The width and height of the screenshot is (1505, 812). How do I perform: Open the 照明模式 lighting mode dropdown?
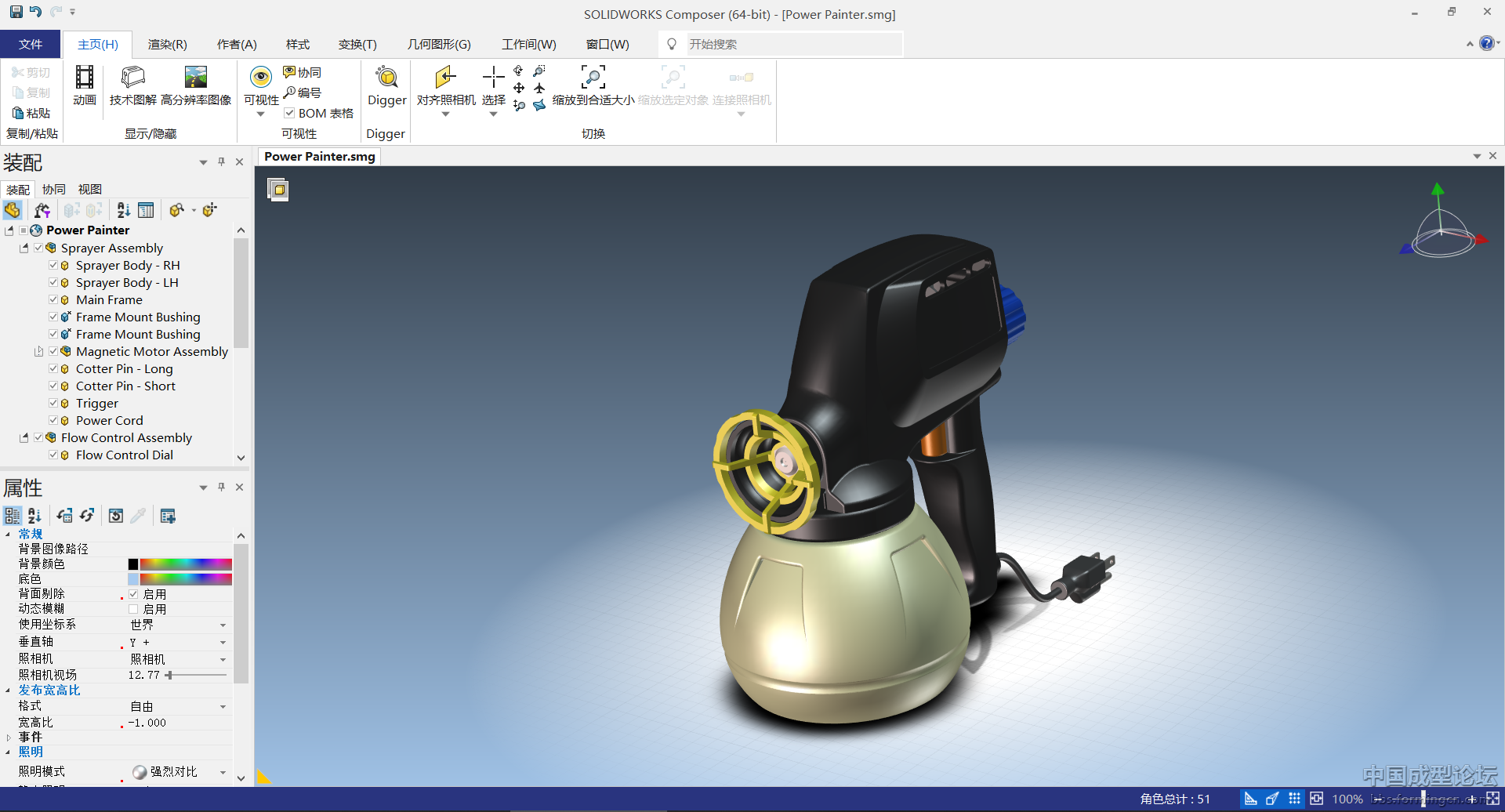(x=223, y=773)
